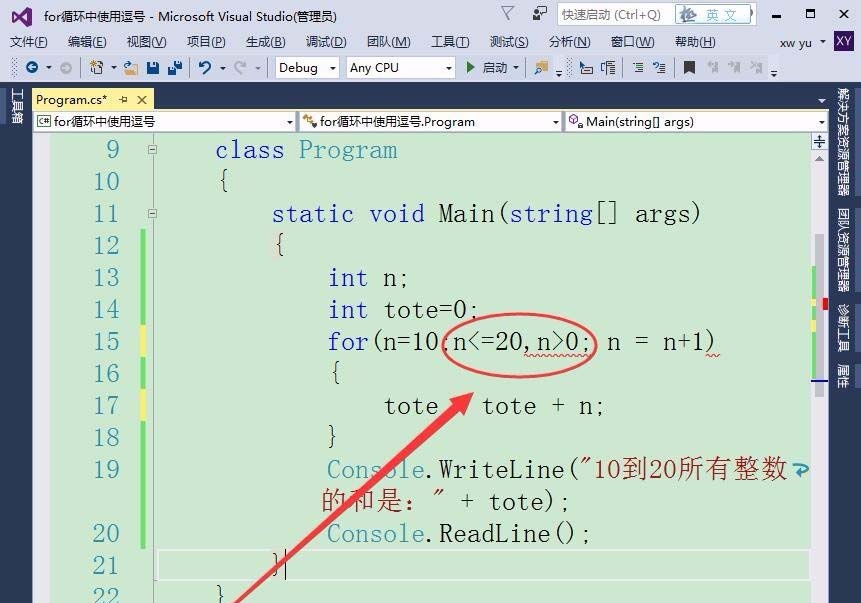Viewport: 861px width, 603px height.
Task: Open the 调试(D) menu
Action: coord(326,42)
